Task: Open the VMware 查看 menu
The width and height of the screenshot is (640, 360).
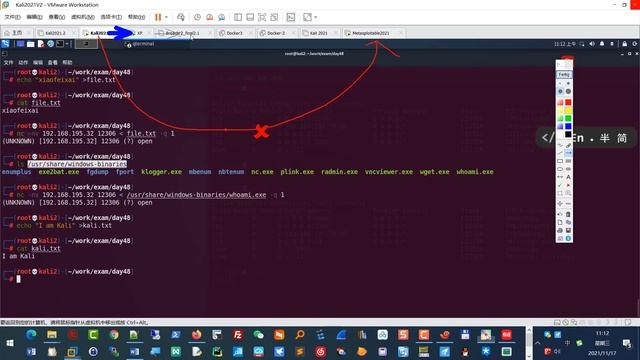Action: [57, 17]
